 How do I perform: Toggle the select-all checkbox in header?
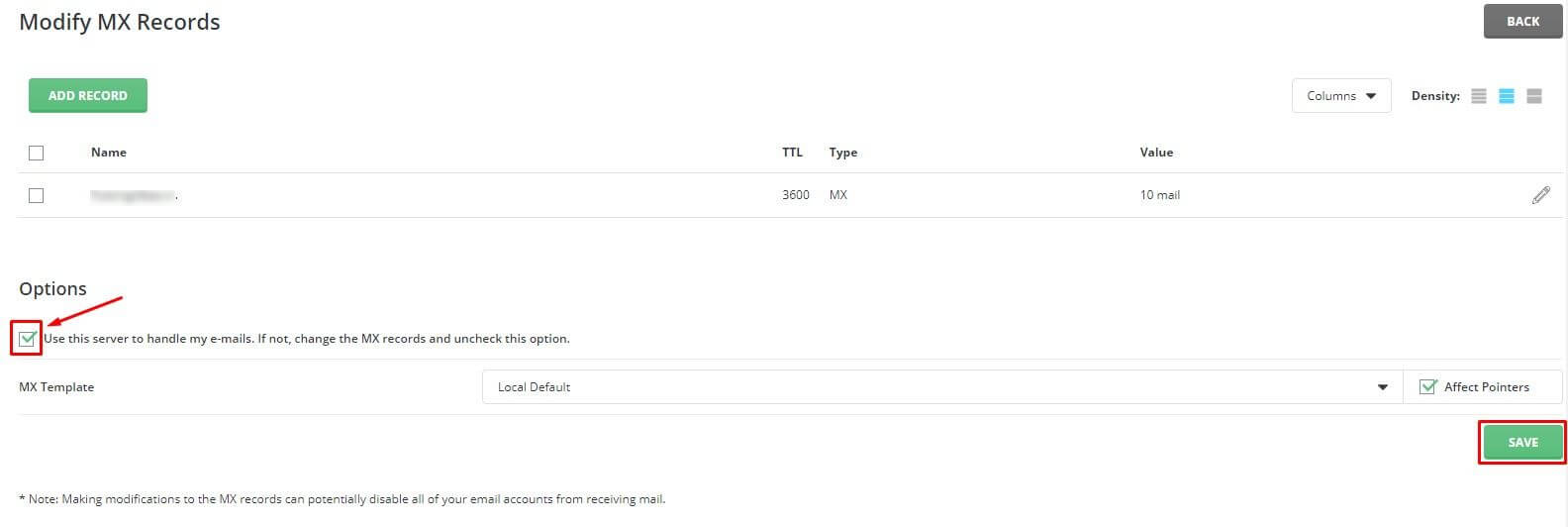coord(37,153)
